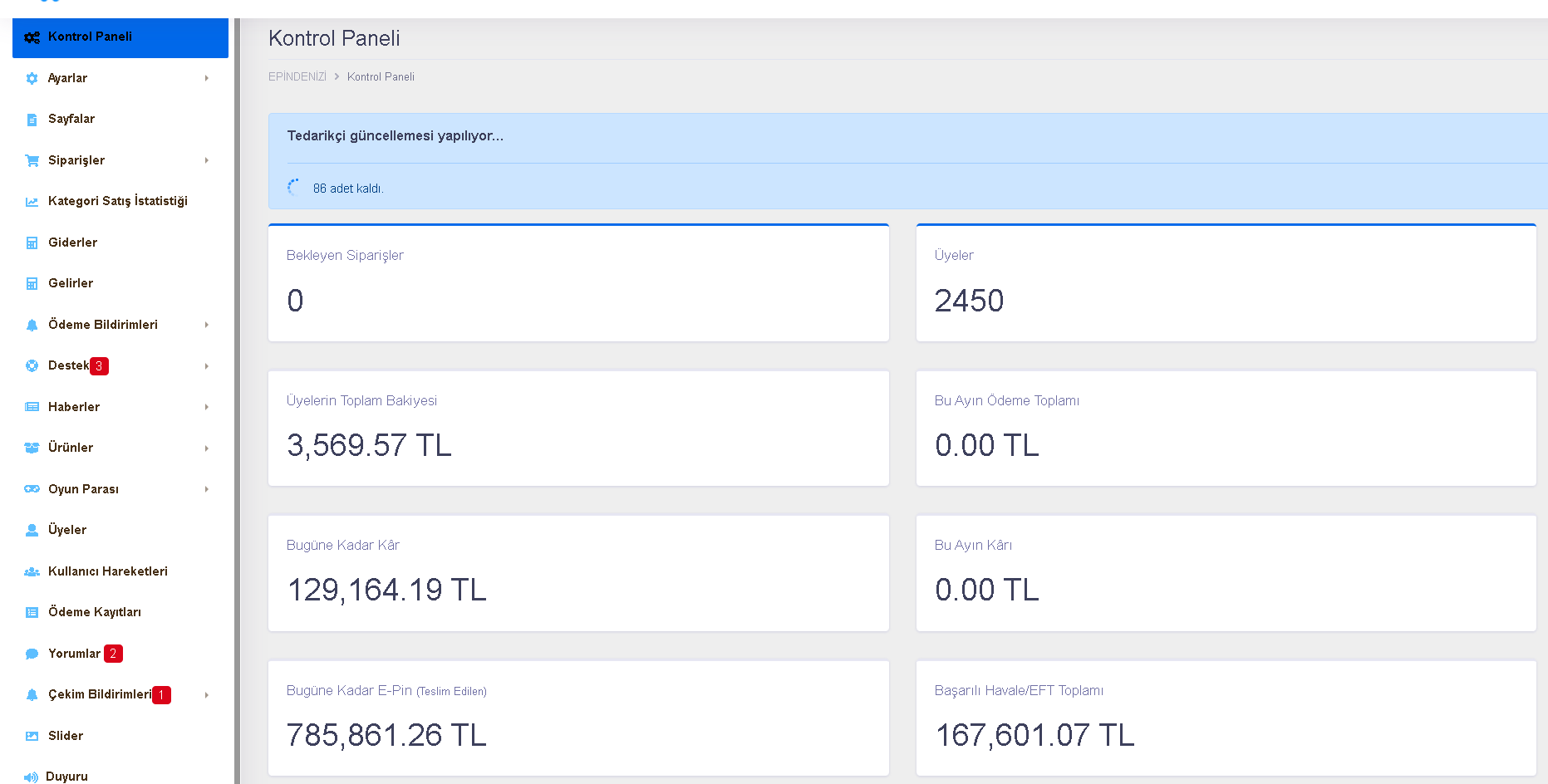
Task: Expand the Destek submenu arrow
Action: pos(206,366)
